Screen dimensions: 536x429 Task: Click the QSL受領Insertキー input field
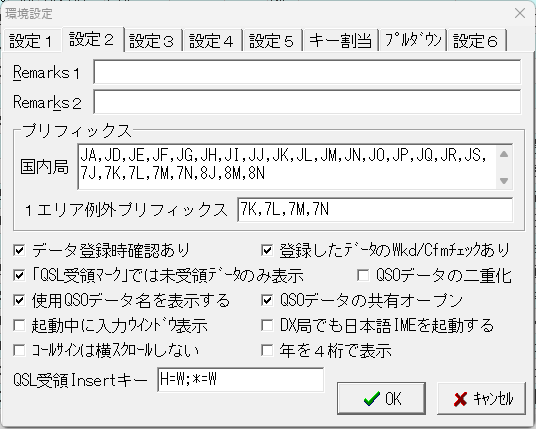click(x=241, y=379)
